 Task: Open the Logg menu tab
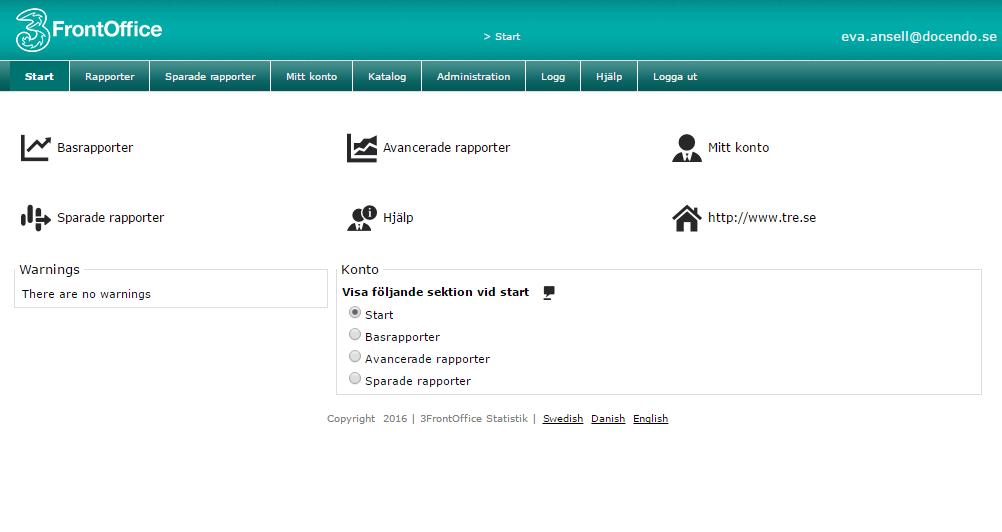pos(553,76)
